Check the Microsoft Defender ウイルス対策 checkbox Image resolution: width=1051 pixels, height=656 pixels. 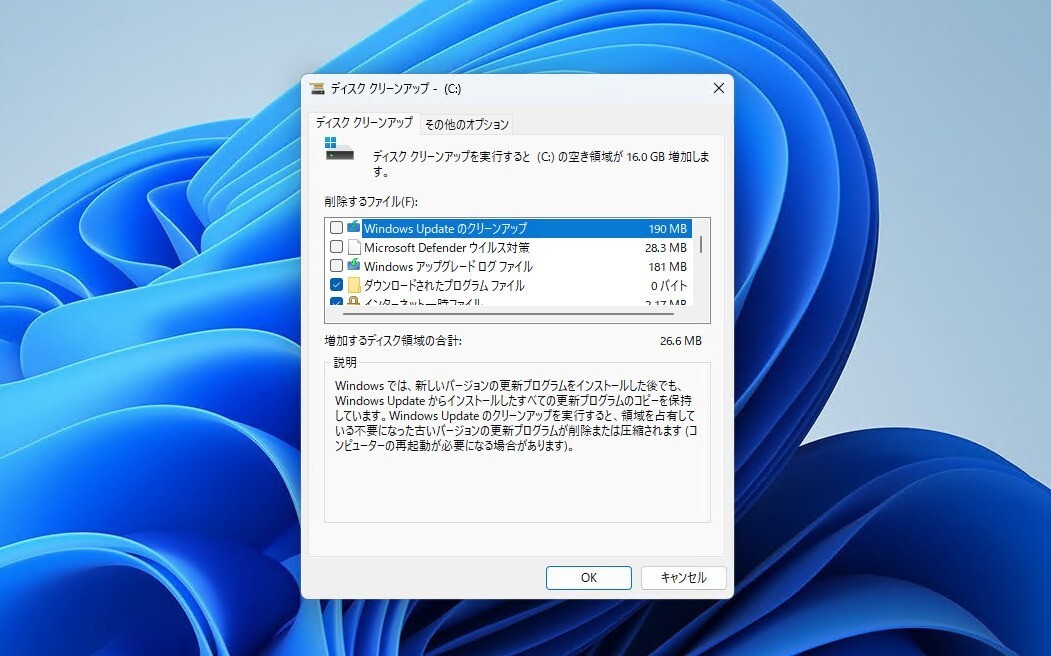coord(336,247)
